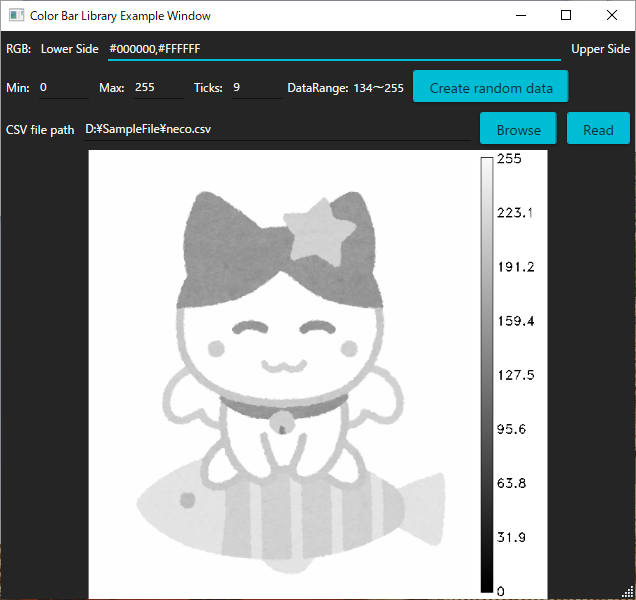Focus the RGB color list input field

point(334,50)
